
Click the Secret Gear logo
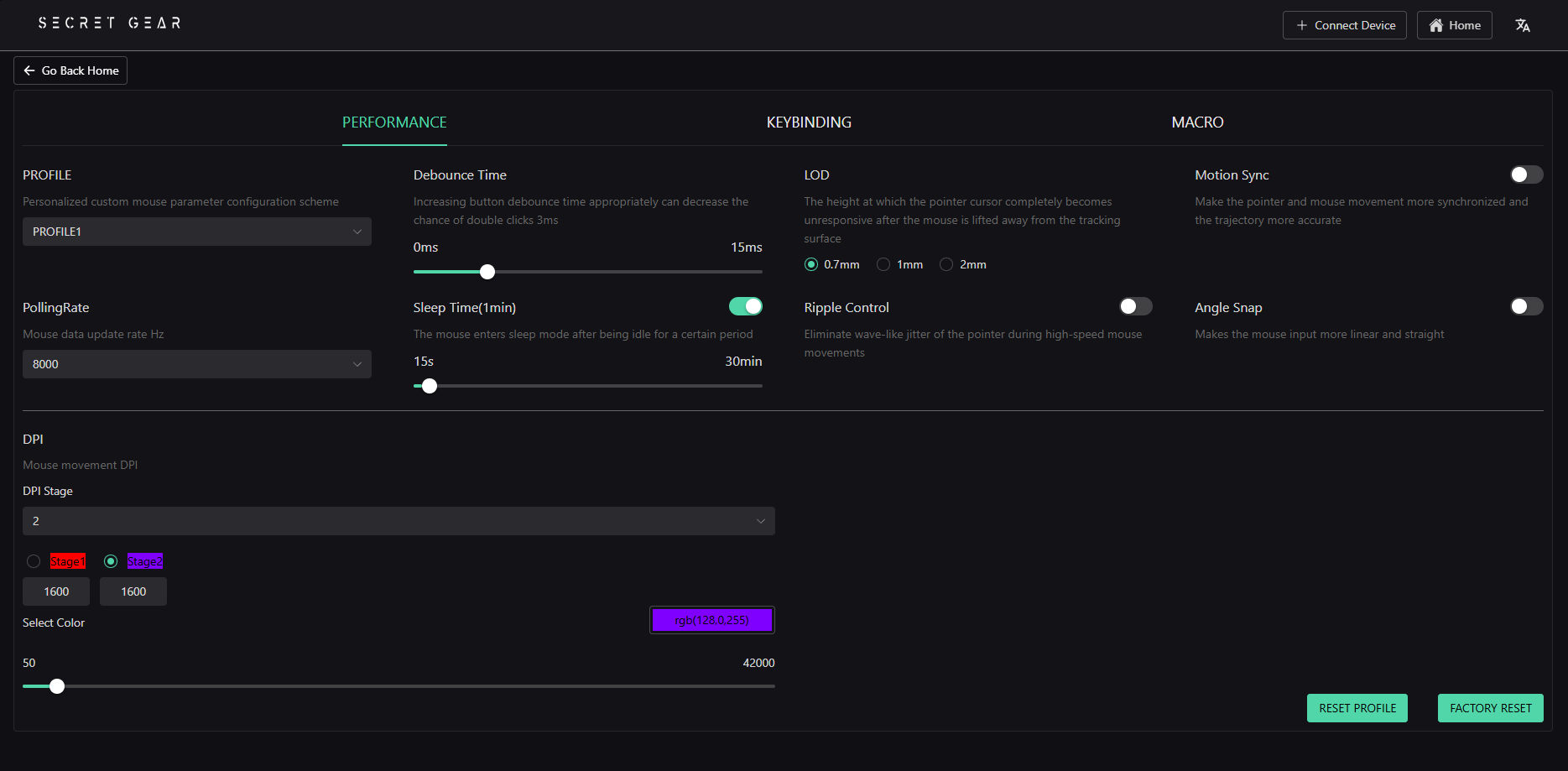[109, 23]
